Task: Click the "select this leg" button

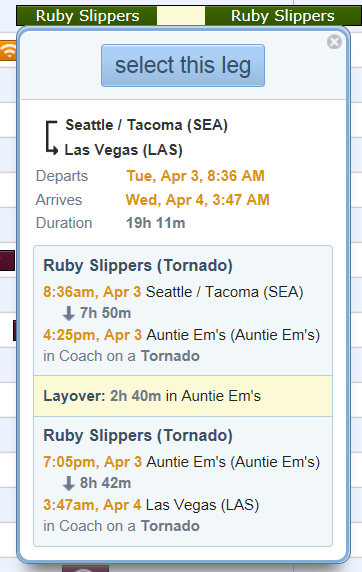Action: 183,66
